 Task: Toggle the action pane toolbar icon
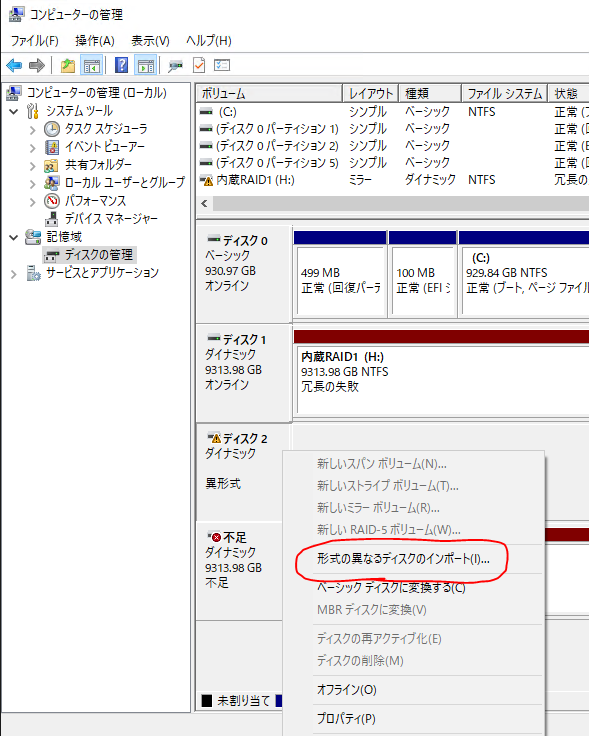click(x=146, y=66)
